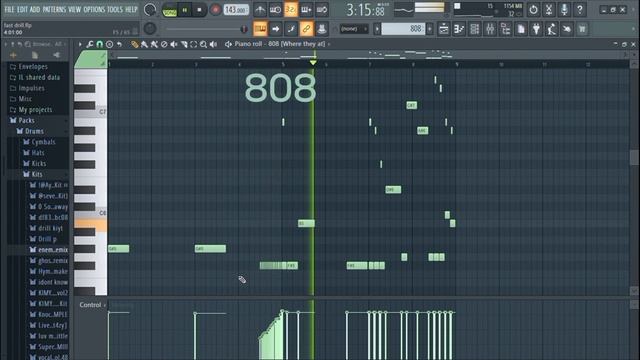
Task: Adjust the master volume knob
Action: pos(150,10)
